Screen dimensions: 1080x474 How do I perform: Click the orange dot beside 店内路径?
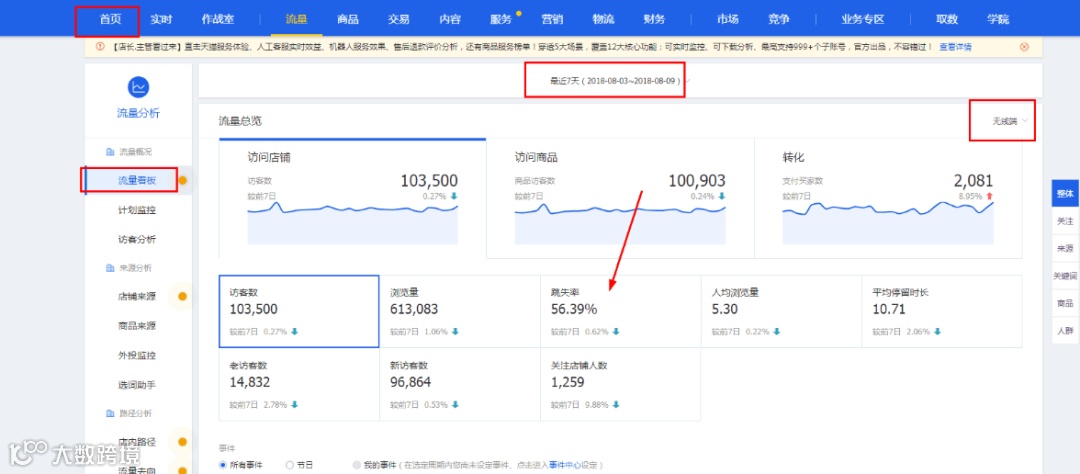coord(183,442)
